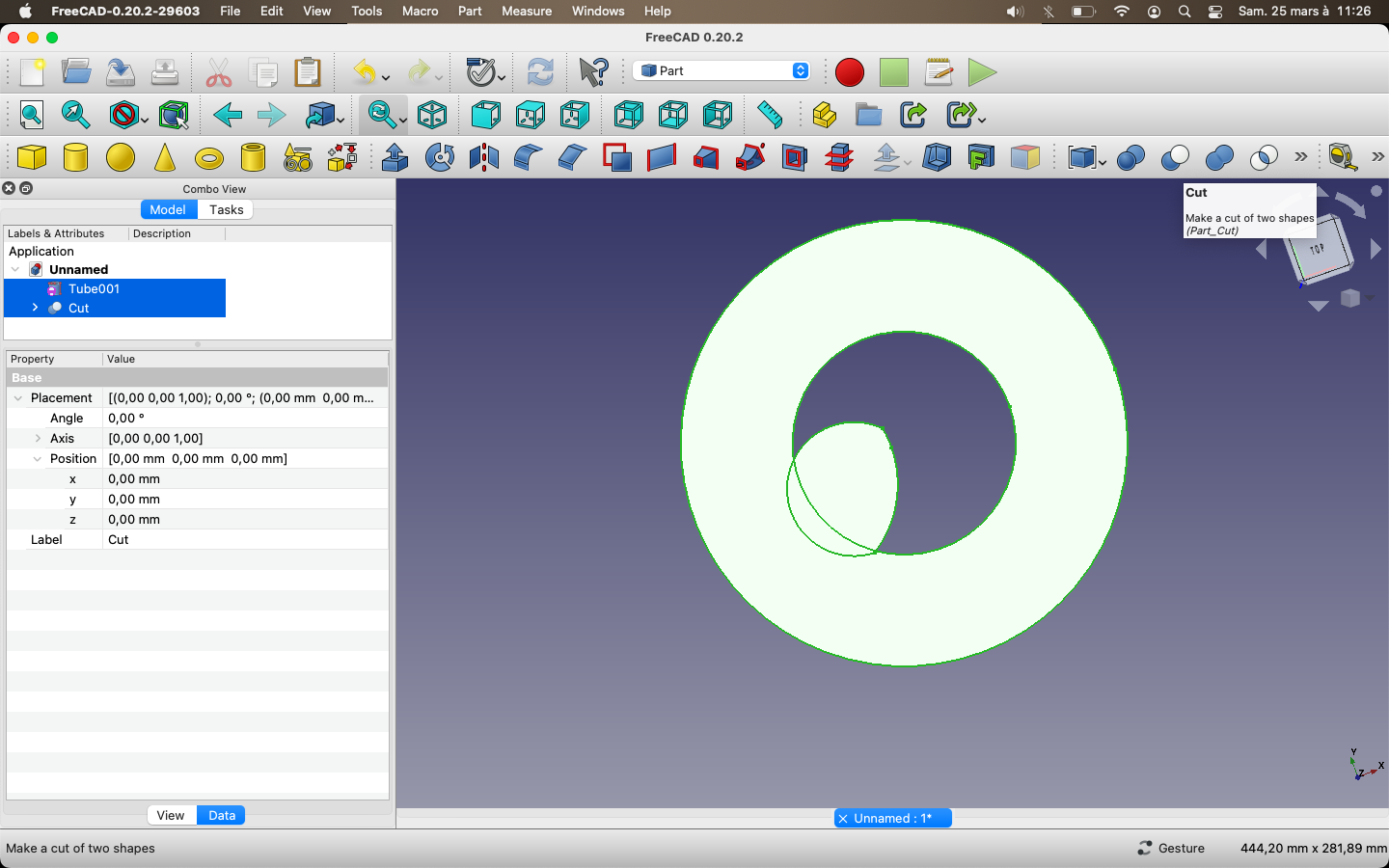Show more hidden toolbar items chevron
Image resolution: width=1389 pixels, height=868 pixels.
pyautogui.click(x=1301, y=157)
